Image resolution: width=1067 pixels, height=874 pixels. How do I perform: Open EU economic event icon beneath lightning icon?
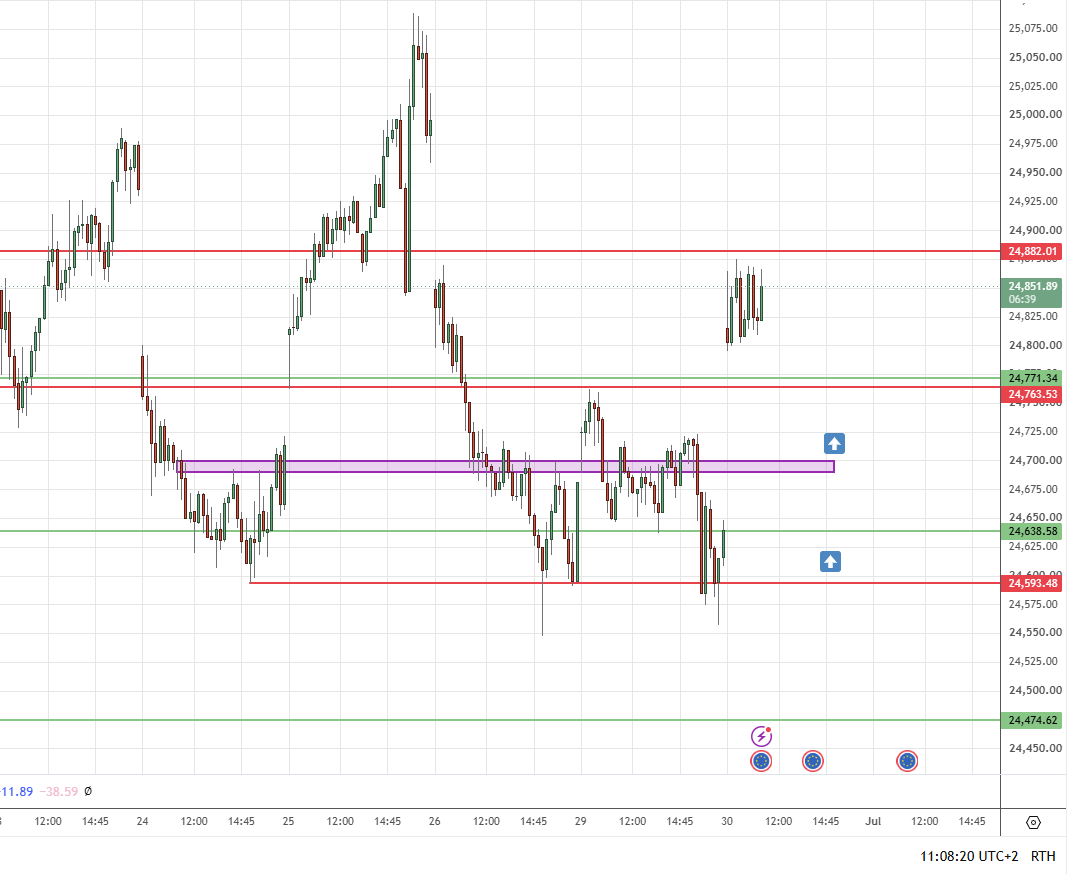(x=761, y=761)
